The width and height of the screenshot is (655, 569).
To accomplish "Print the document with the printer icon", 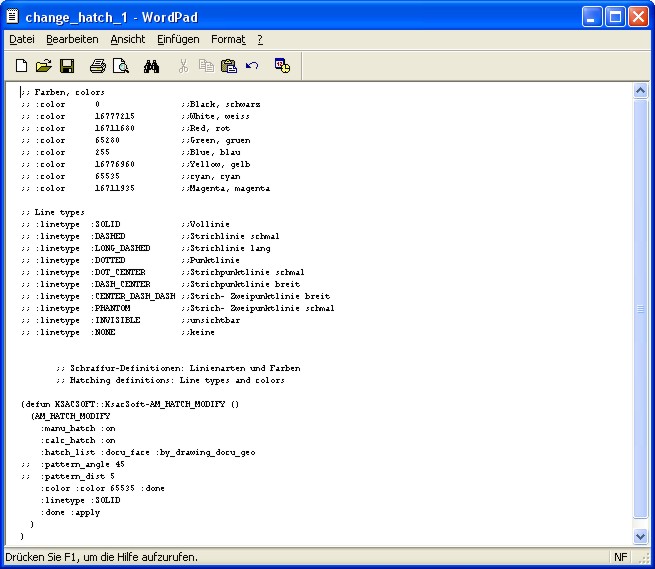I will [98, 66].
